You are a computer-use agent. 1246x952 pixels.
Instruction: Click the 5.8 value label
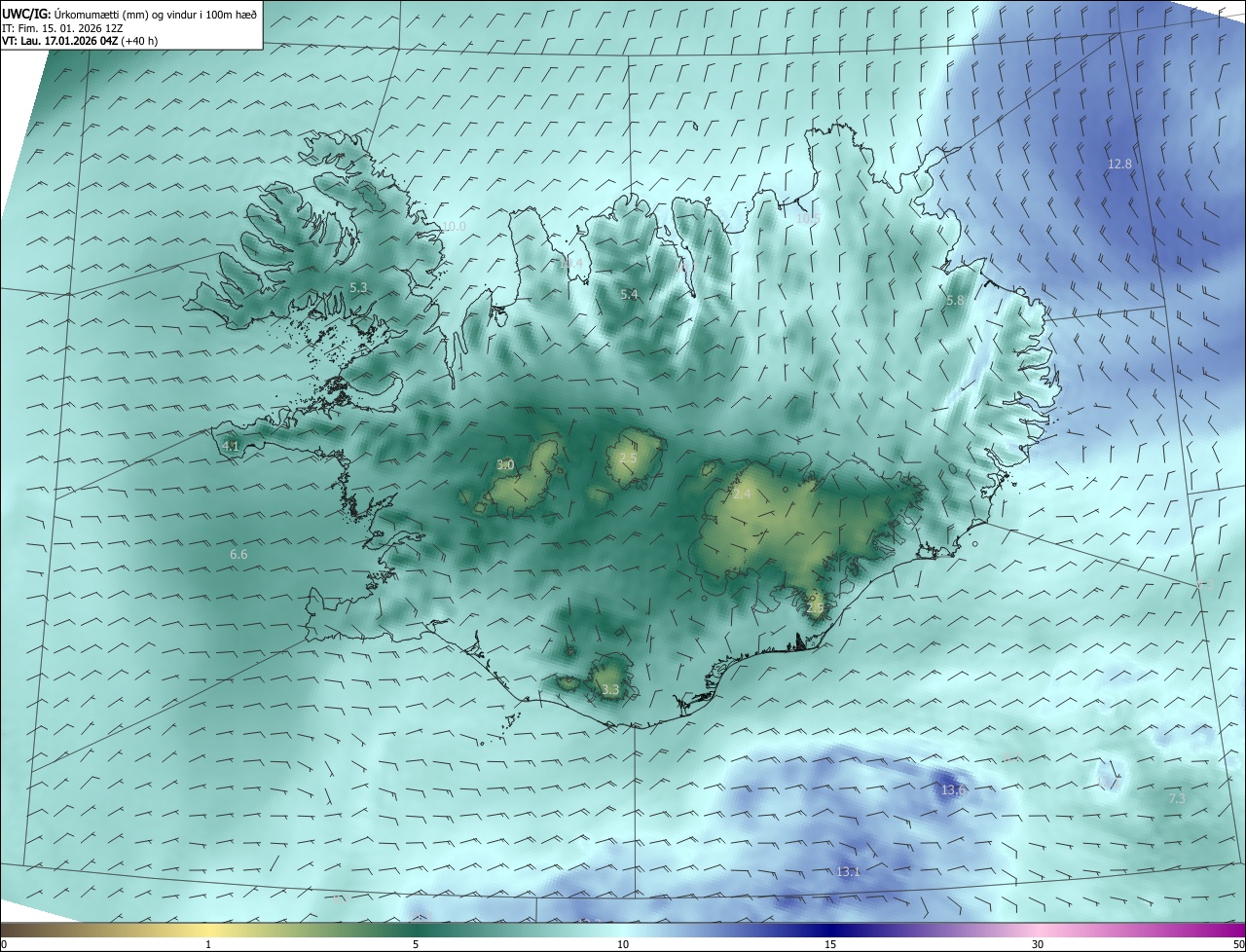tap(954, 301)
